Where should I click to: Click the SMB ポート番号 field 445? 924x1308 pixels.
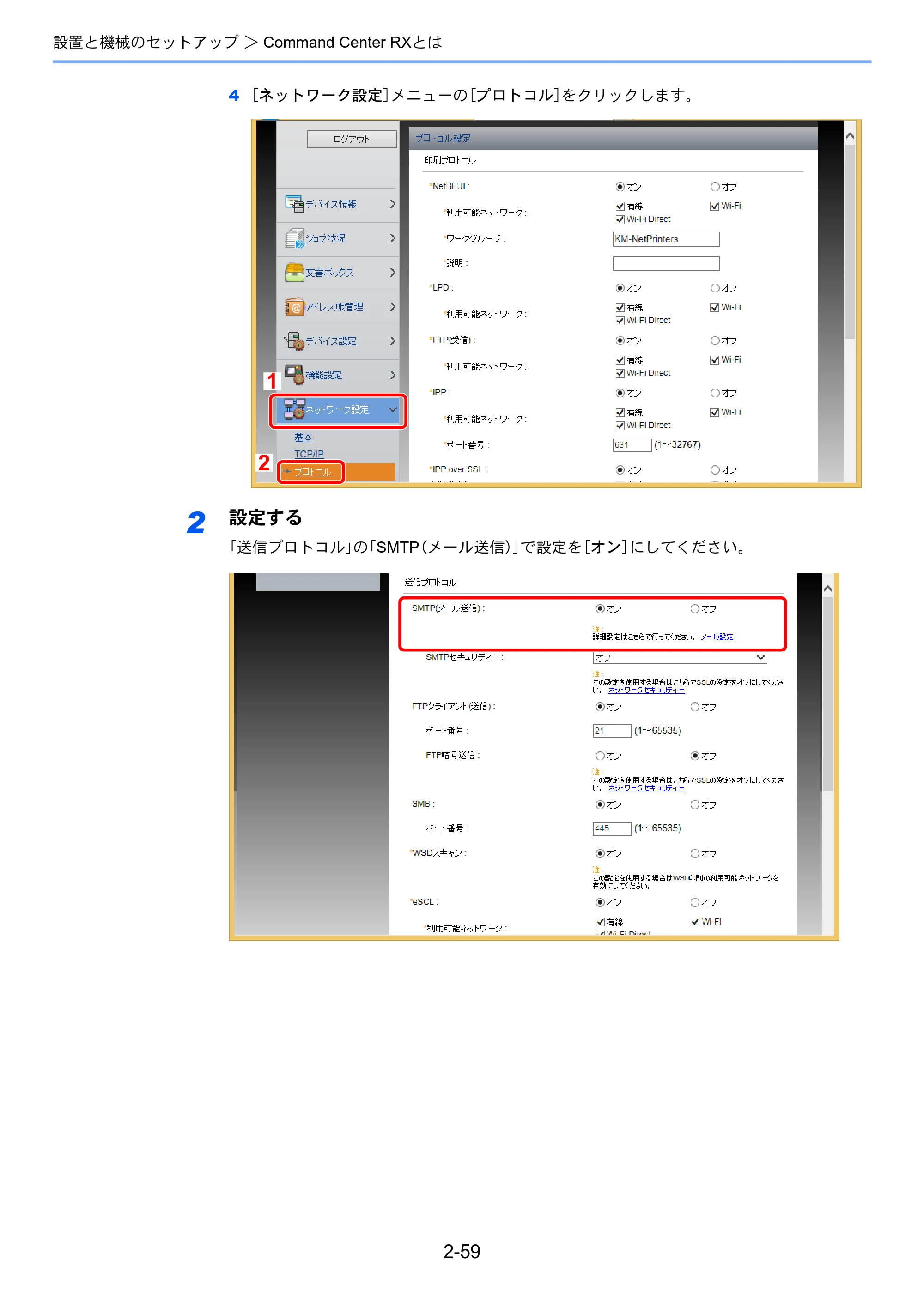(611, 828)
